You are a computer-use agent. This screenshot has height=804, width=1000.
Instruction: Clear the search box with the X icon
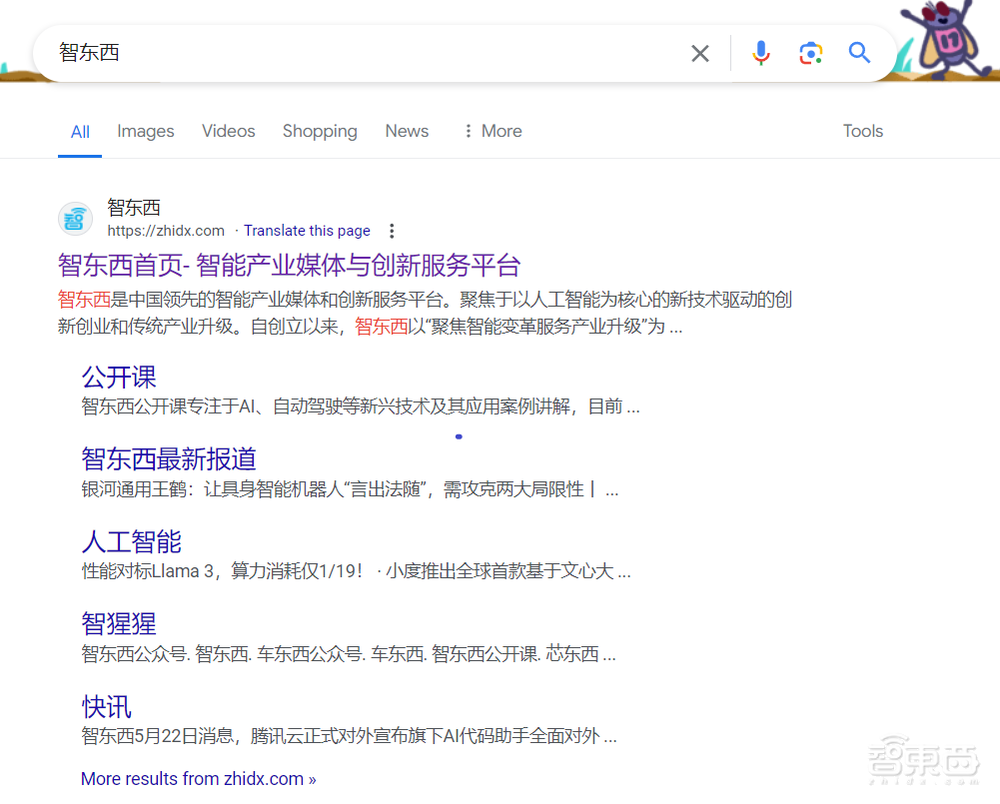699,53
